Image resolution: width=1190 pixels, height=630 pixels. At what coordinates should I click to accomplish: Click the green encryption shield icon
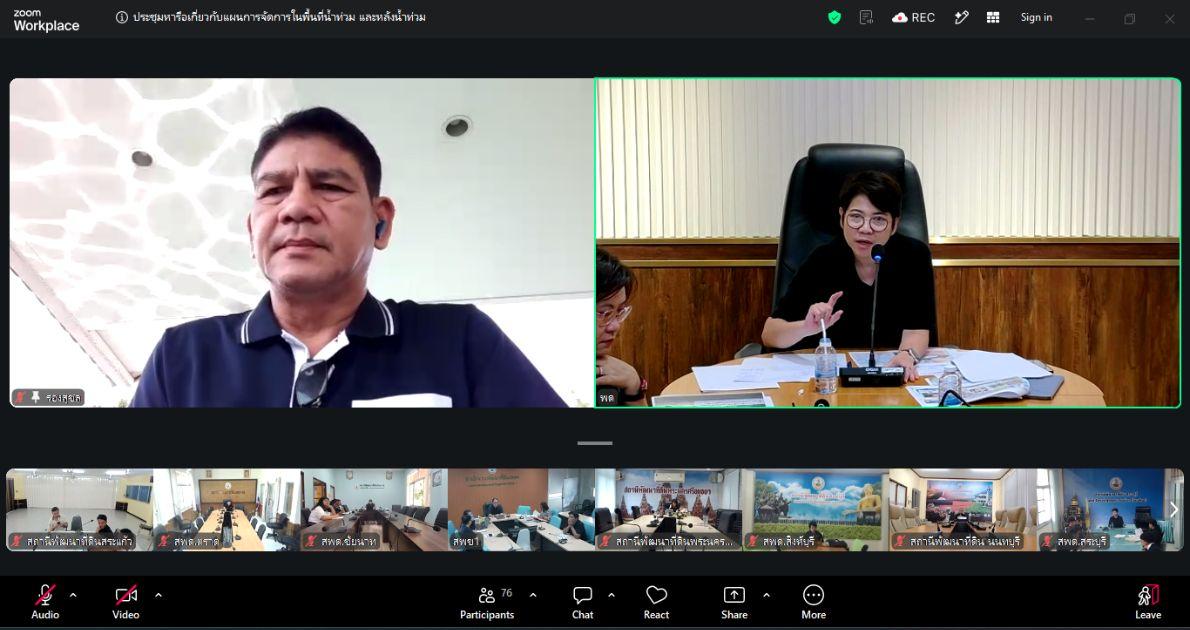[x=834, y=17]
